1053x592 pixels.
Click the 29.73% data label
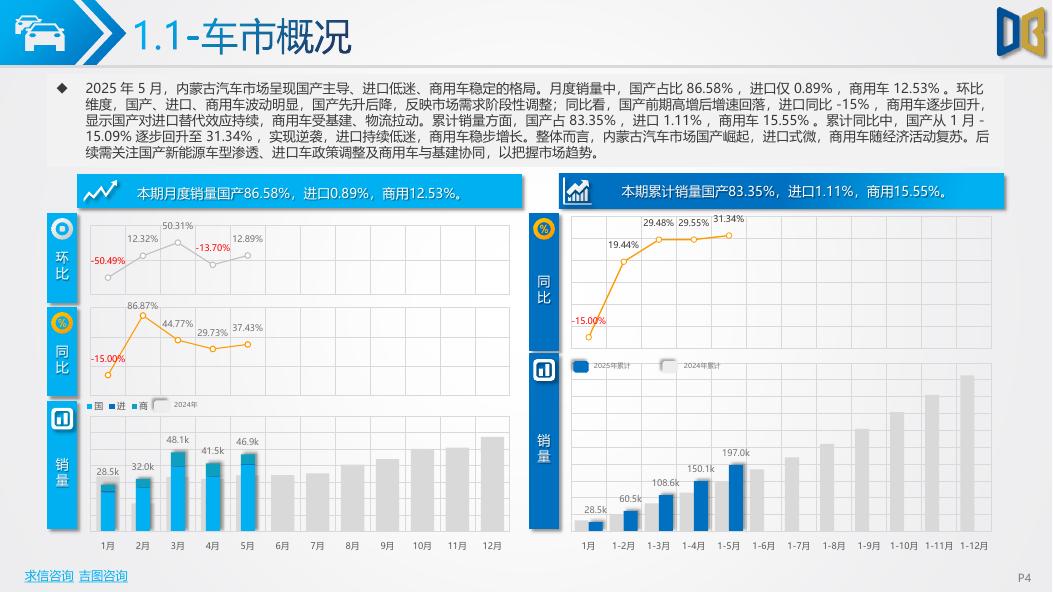(x=212, y=332)
